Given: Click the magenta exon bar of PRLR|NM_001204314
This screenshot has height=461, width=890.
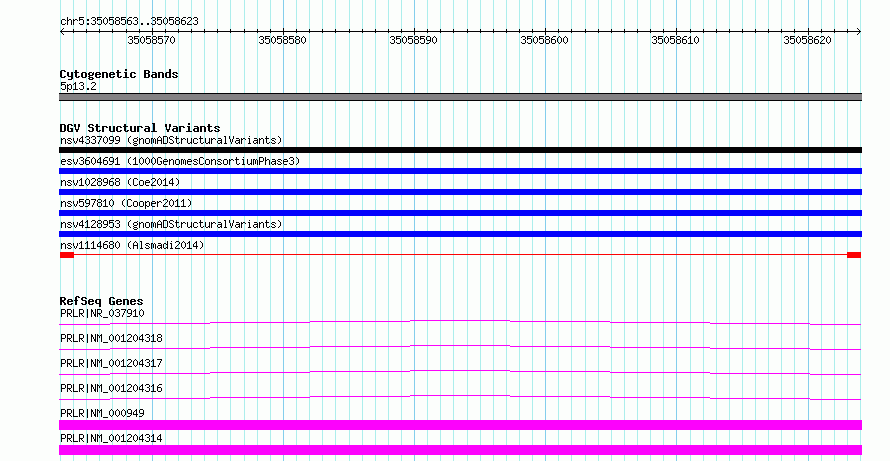Looking at the screenshot, I should coord(460,450).
